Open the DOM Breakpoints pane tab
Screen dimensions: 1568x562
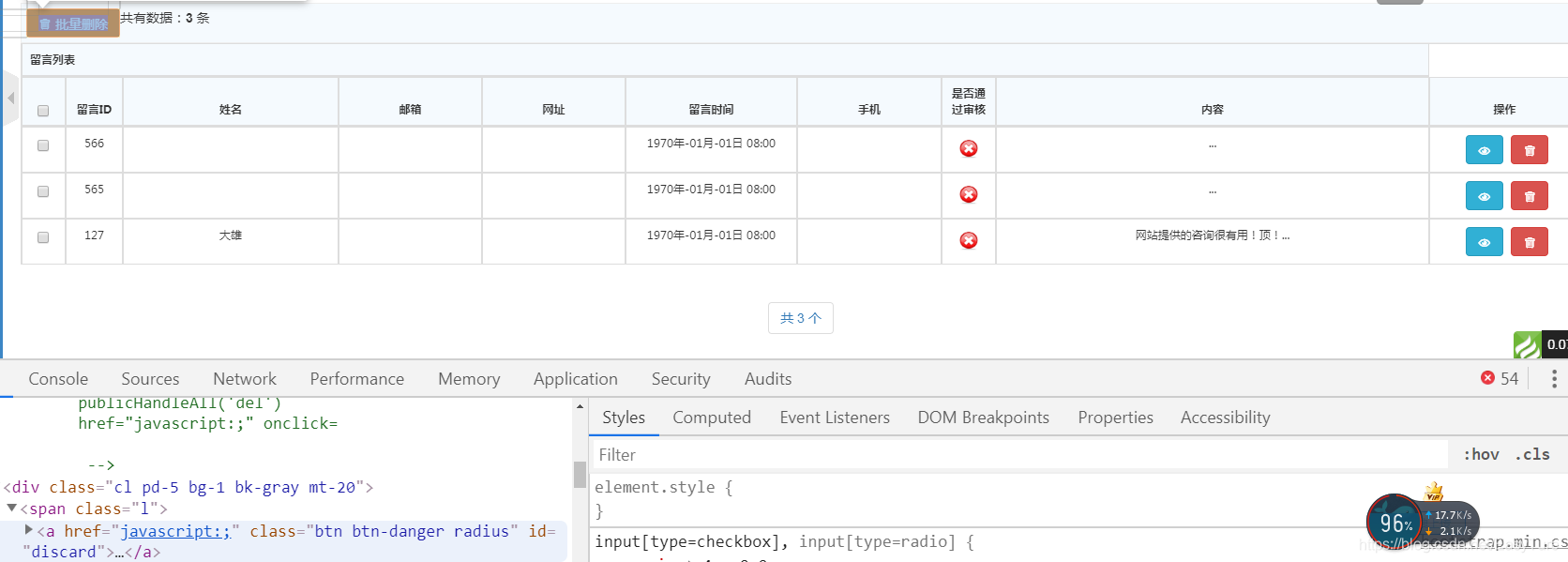click(984, 418)
